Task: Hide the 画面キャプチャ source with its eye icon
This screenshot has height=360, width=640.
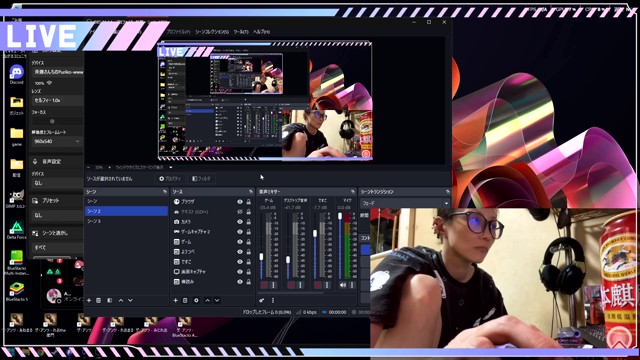Action: pos(240,271)
